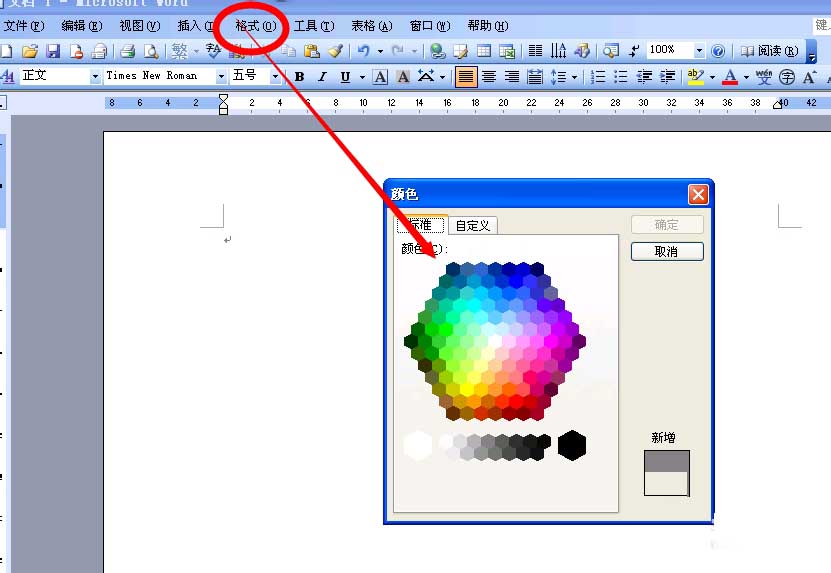Toggle Italic formatting
This screenshot has height=573, width=831.
[322, 77]
